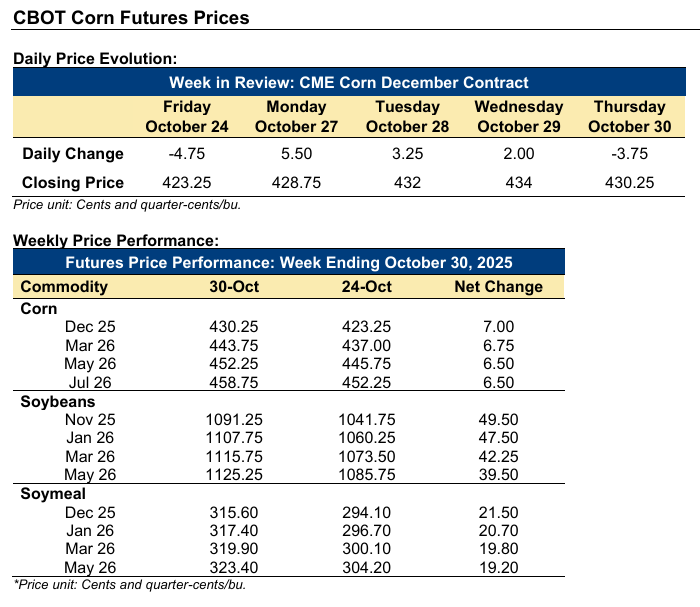The image size is (700, 607).
Task: Click the "Soymeal" section label
Action: [x=52, y=492]
